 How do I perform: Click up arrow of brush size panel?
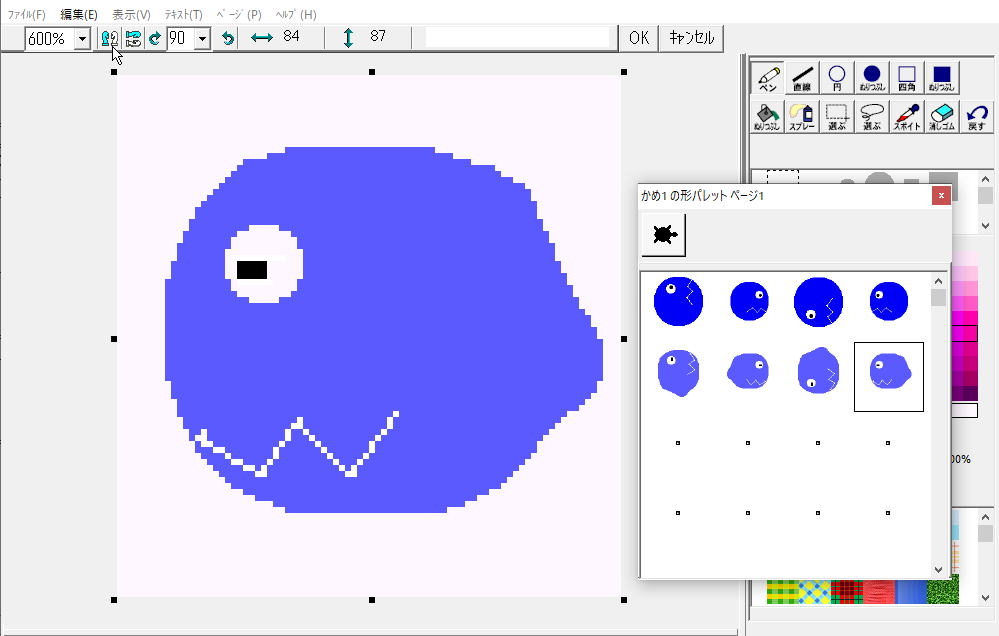(986, 180)
